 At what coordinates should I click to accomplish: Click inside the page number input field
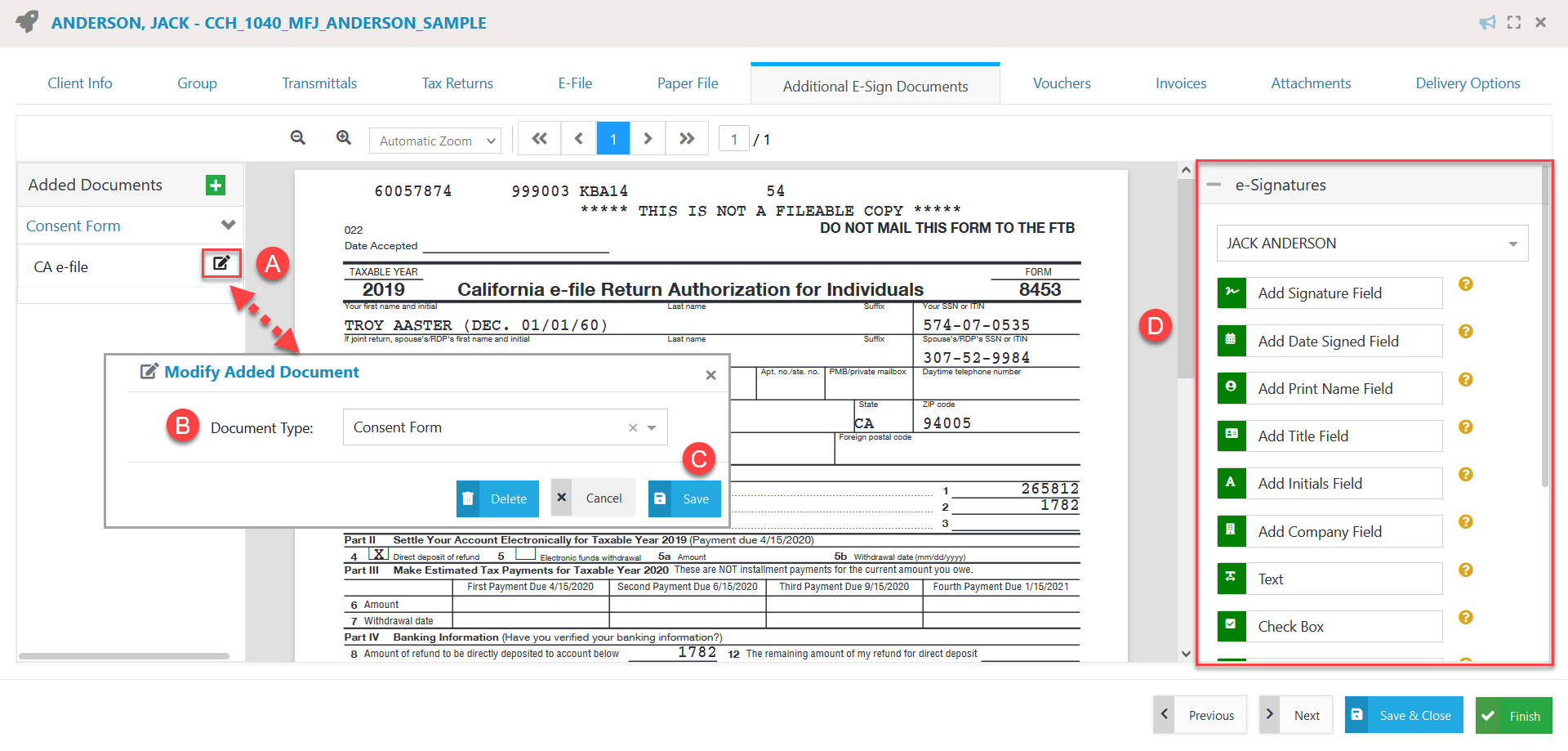coord(733,138)
